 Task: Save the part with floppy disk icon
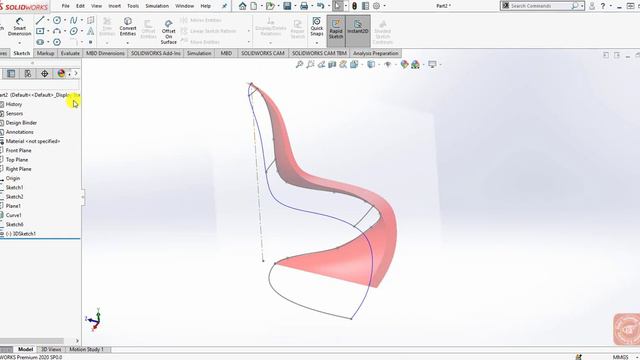(287, 6)
